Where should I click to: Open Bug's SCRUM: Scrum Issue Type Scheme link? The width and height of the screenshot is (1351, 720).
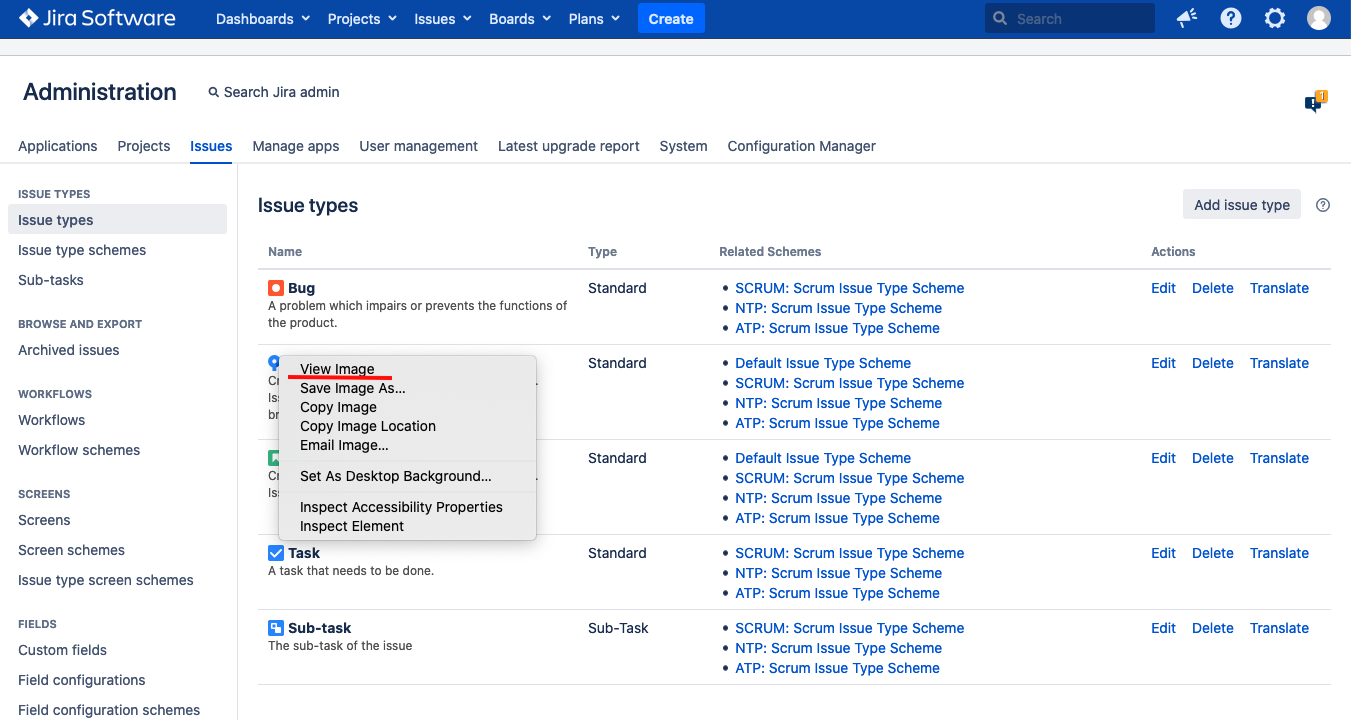(x=850, y=288)
